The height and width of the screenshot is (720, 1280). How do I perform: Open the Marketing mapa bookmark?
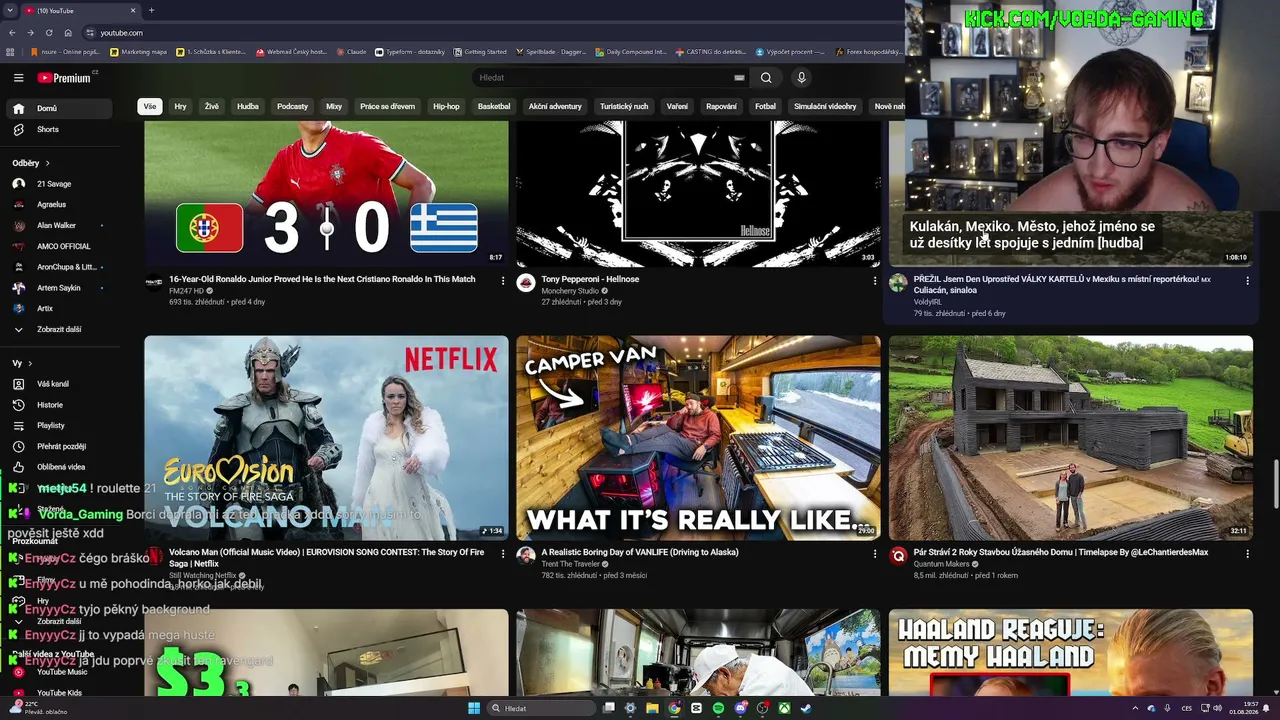[139, 52]
